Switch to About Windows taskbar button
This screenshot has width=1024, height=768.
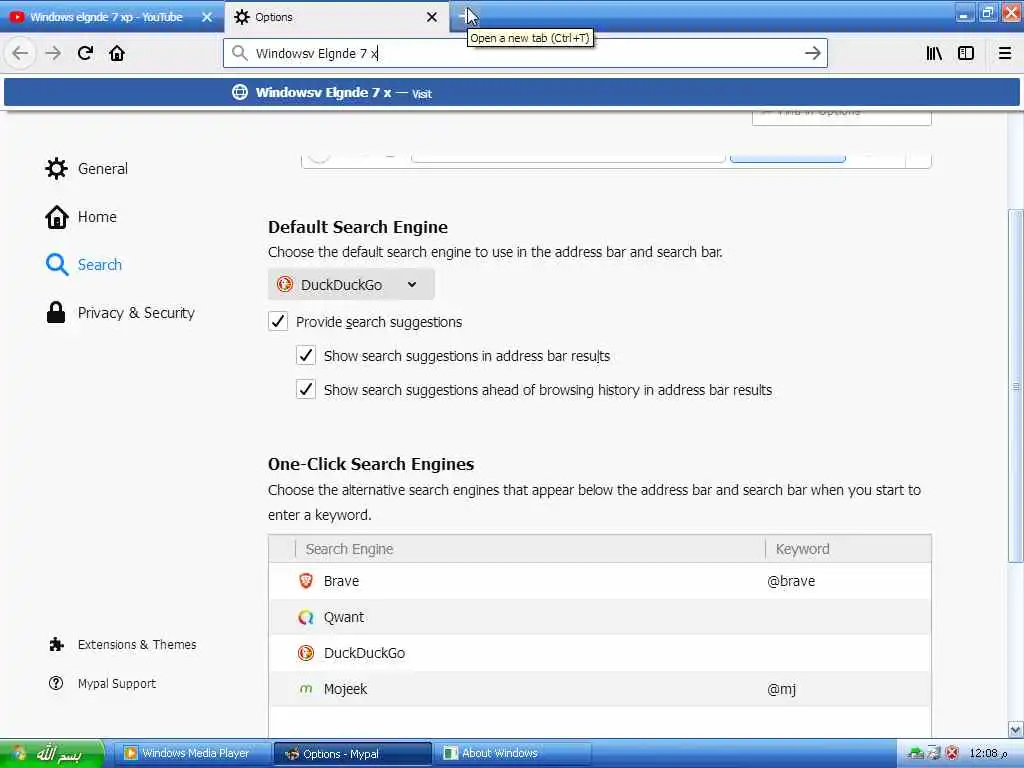point(513,754)
